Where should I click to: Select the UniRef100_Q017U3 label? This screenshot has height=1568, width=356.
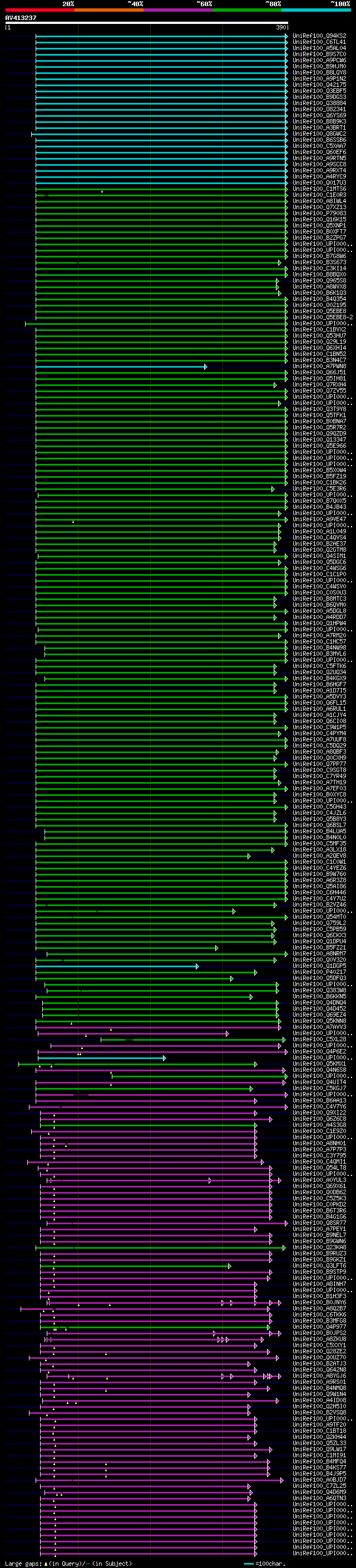(x=319, y=182)
